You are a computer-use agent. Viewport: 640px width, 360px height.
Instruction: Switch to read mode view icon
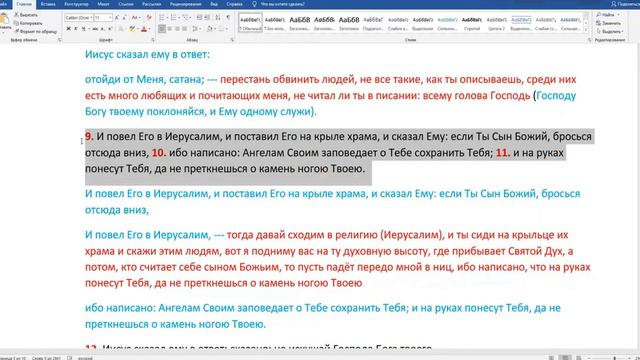pyautogui.click(x=551, y=358)
